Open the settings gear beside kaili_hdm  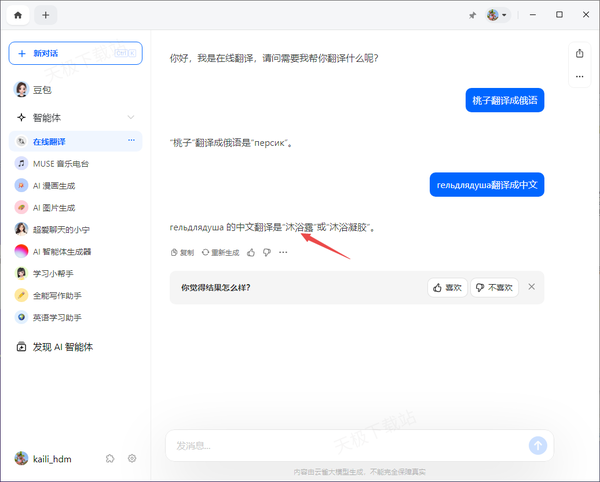[131, 458]
